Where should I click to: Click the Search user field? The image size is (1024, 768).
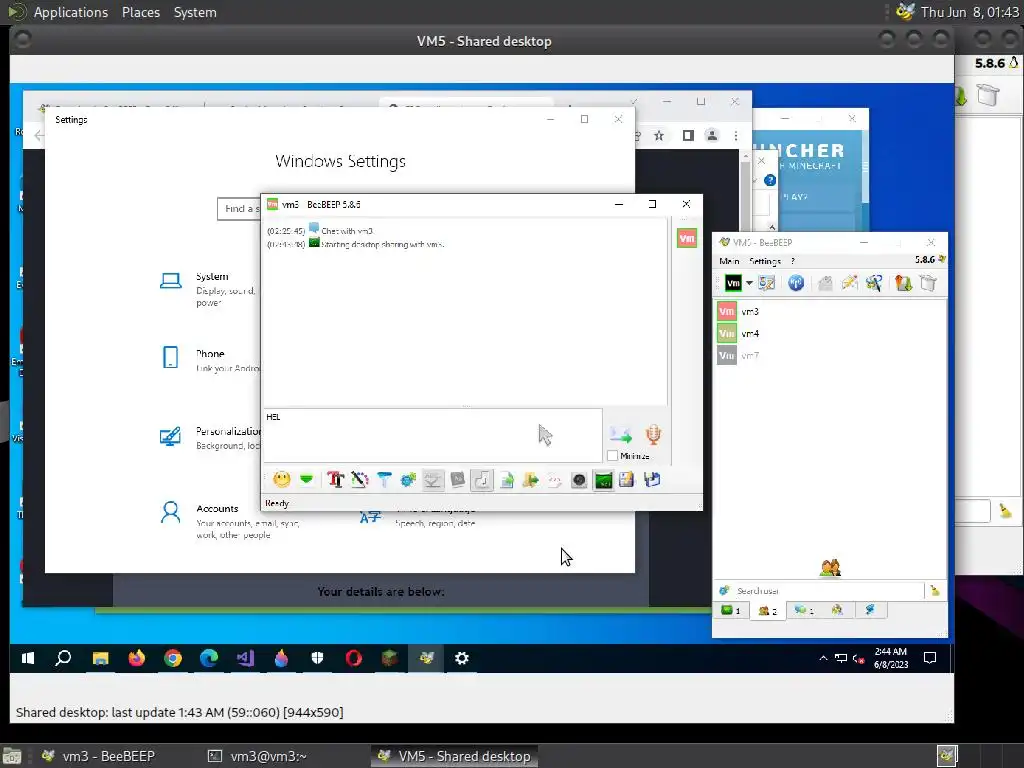[x=828, y=590]
